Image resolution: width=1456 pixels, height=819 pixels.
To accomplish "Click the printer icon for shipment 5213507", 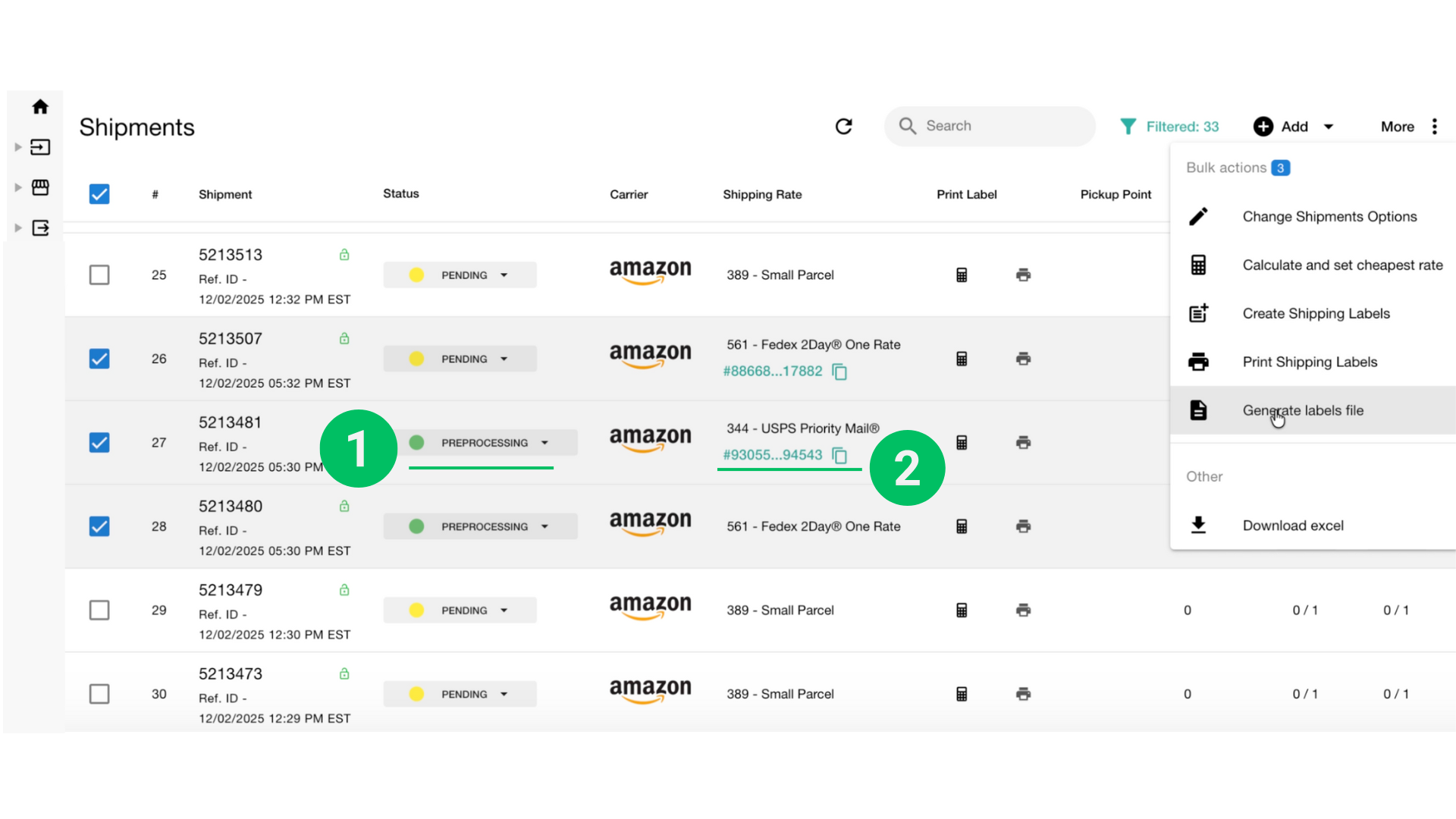I will tap(1024, 358).
